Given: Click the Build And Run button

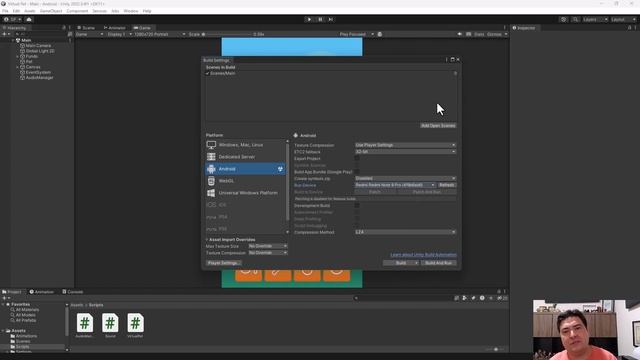Looking at the screenshot, I should (438, 263).
